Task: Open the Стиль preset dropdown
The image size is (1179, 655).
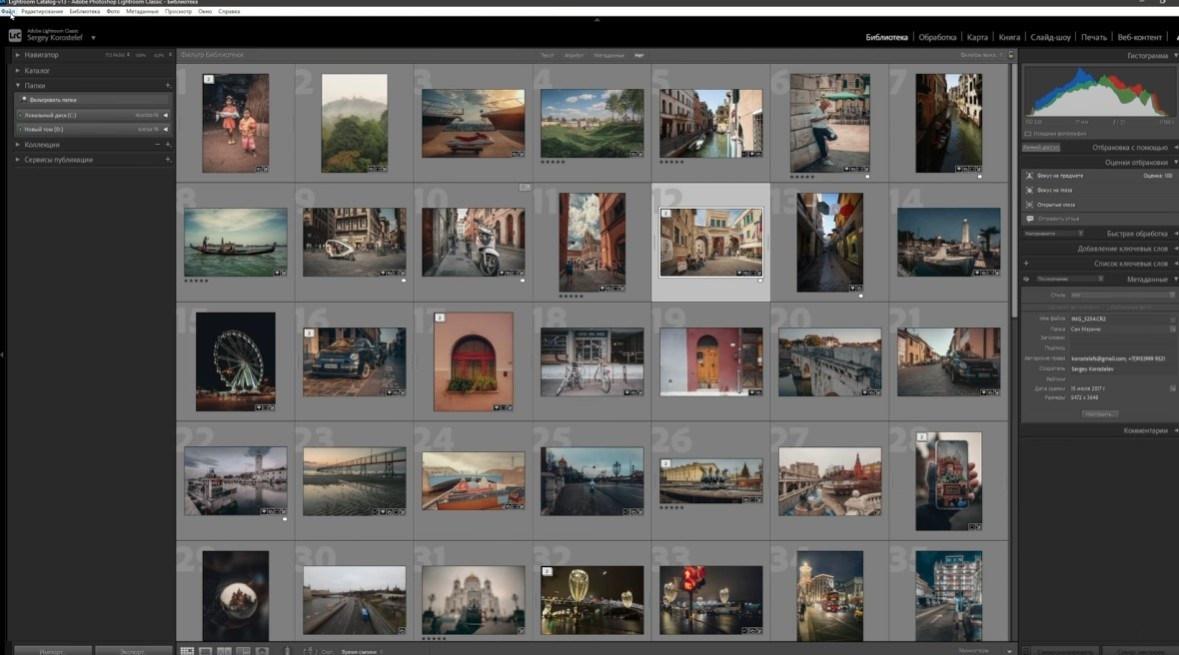Action: [x=1122, y=295]
